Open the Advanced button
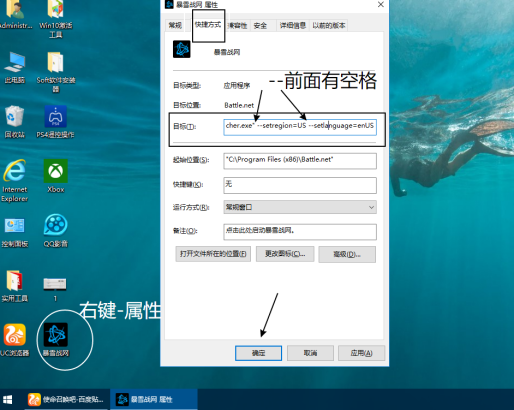The width and height of the screenshot is (514, 410). point(347,254)
